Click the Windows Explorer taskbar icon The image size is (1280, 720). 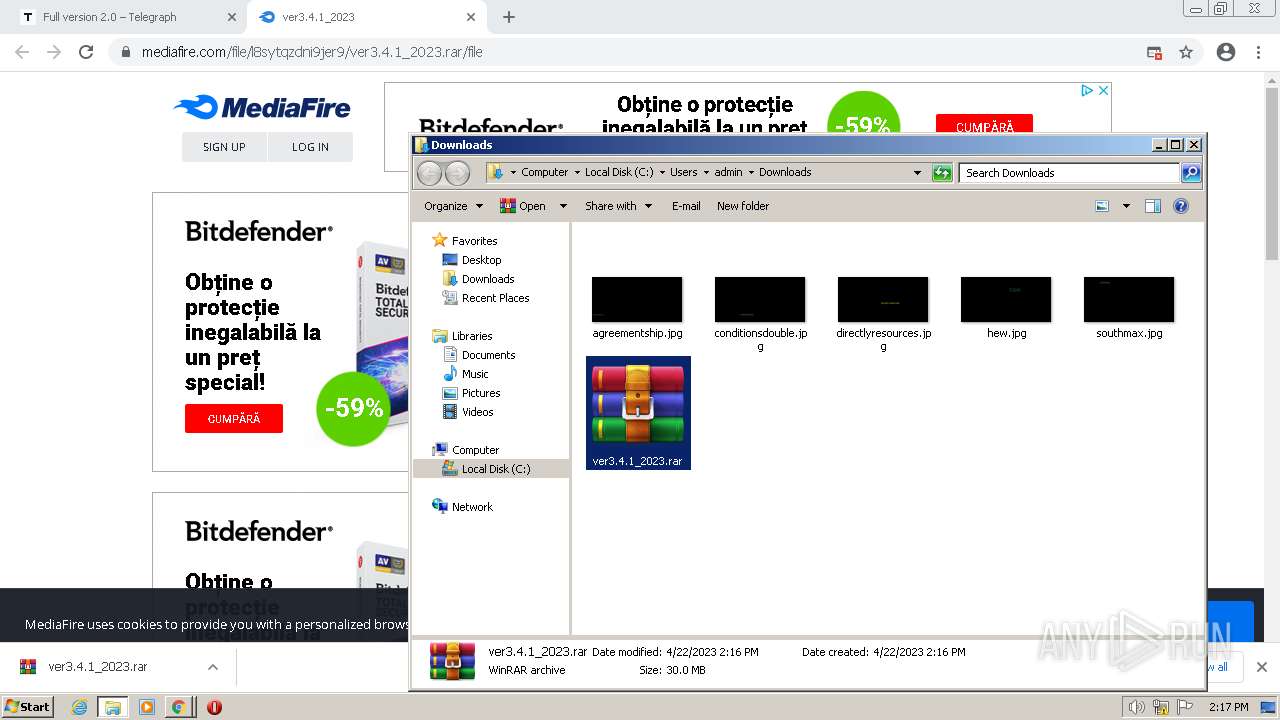coord(113,707)
